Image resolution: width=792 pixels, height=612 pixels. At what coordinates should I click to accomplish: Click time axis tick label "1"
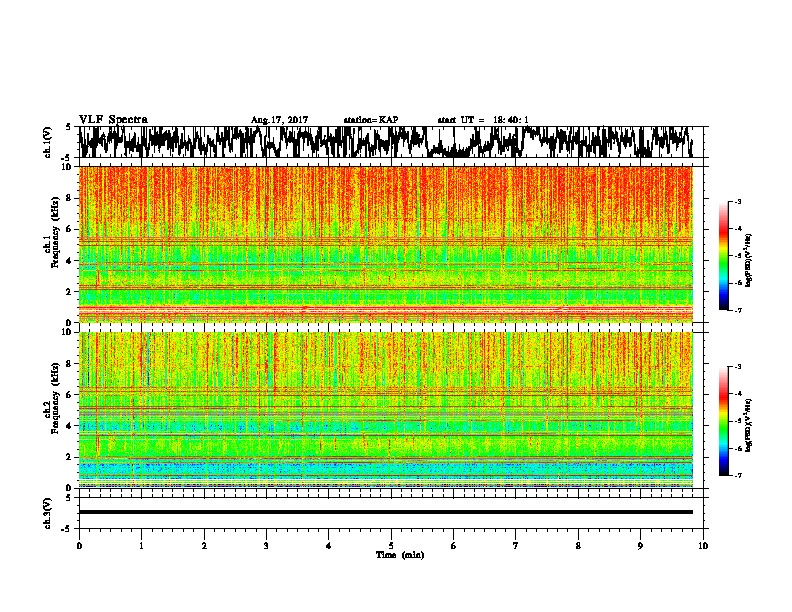(x=141, y=546)
